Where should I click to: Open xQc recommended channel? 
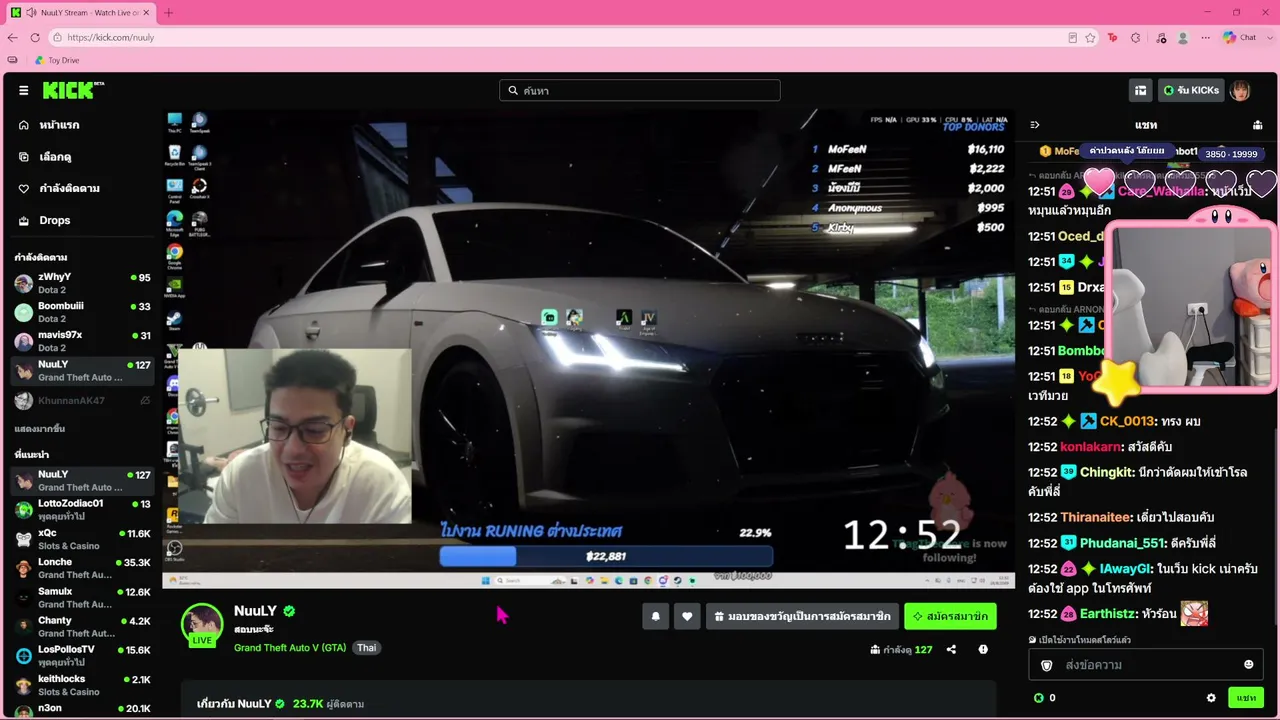click(82, 539)
